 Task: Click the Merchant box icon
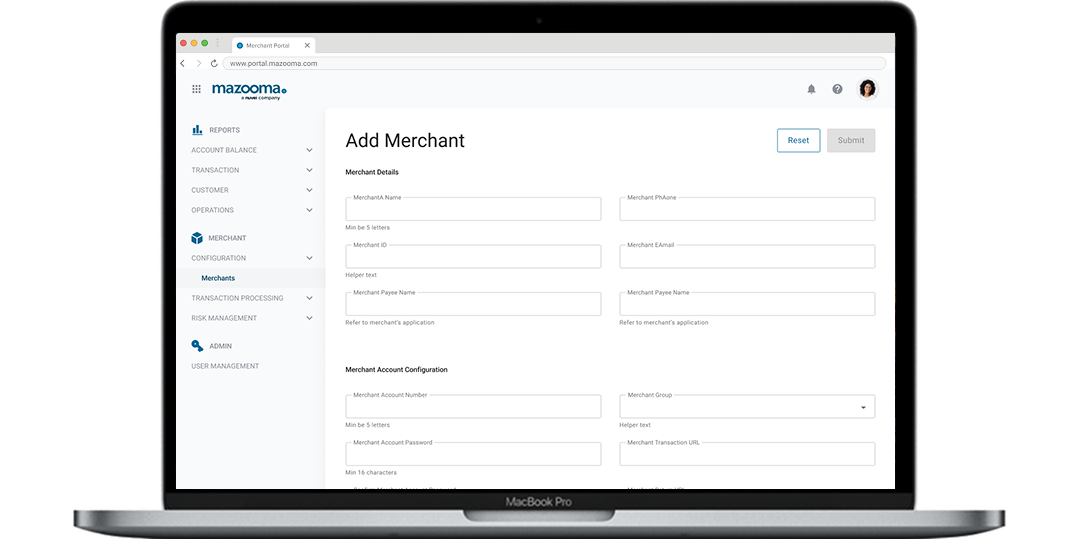(197, 238)
